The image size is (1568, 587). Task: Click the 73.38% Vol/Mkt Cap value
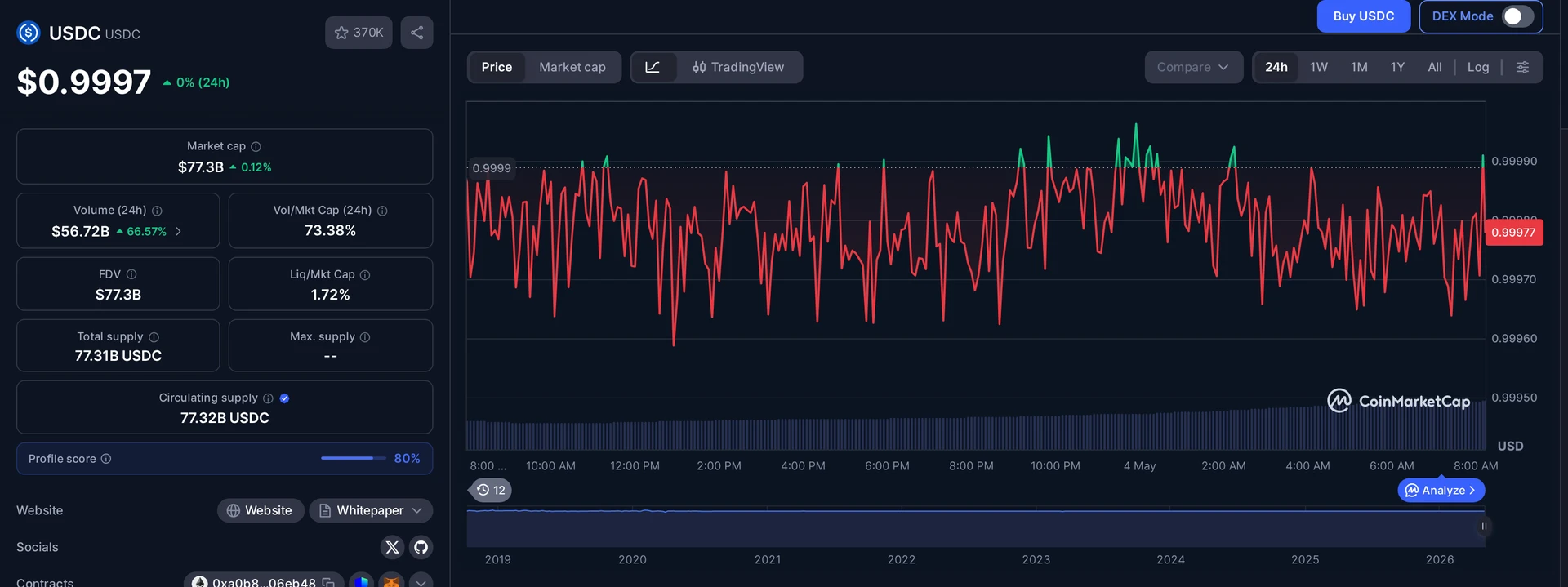click(330, 230)
